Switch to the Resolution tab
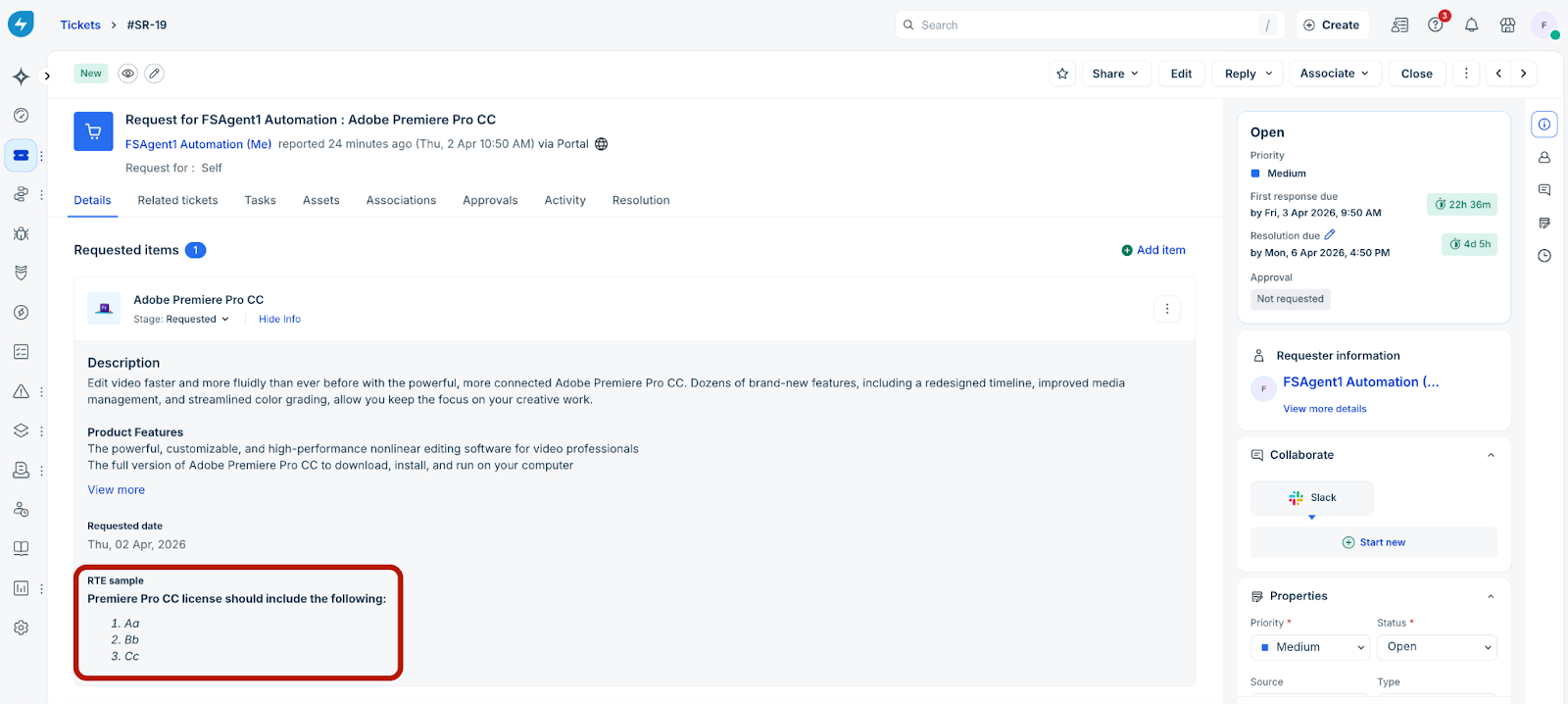Screen dimensions: 1568x704 [641, 200]
